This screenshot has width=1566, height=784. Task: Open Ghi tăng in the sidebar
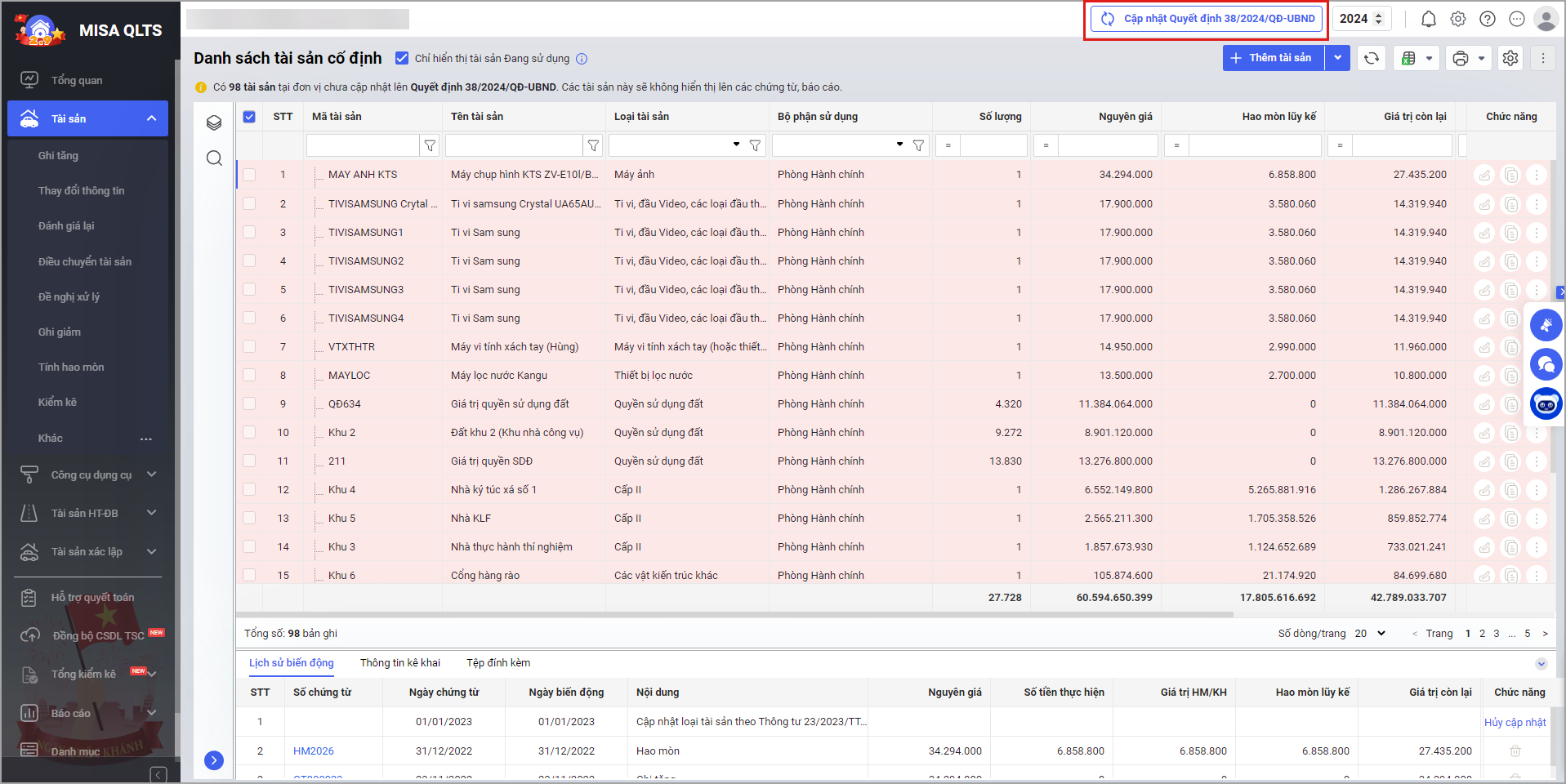point(58,155)
